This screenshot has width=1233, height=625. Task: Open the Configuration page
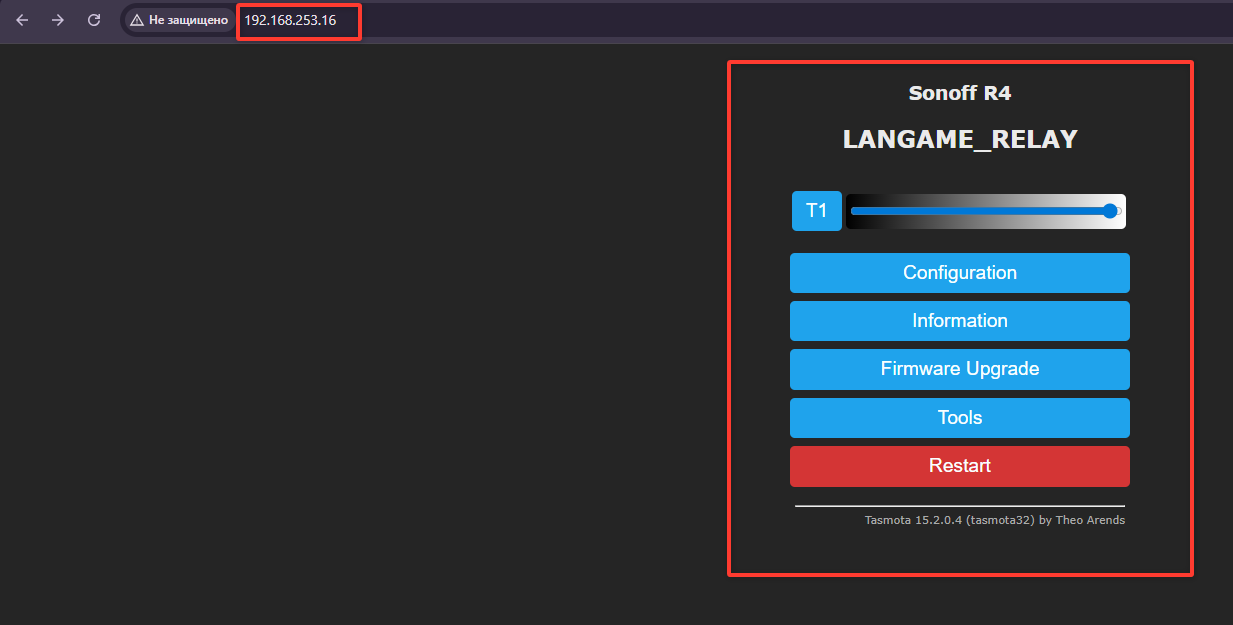[x=960, y=273]
